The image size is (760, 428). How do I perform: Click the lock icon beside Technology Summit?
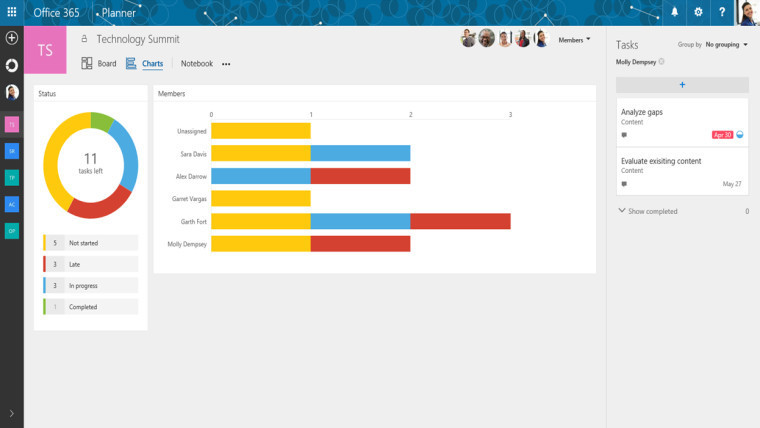(84, 39)
